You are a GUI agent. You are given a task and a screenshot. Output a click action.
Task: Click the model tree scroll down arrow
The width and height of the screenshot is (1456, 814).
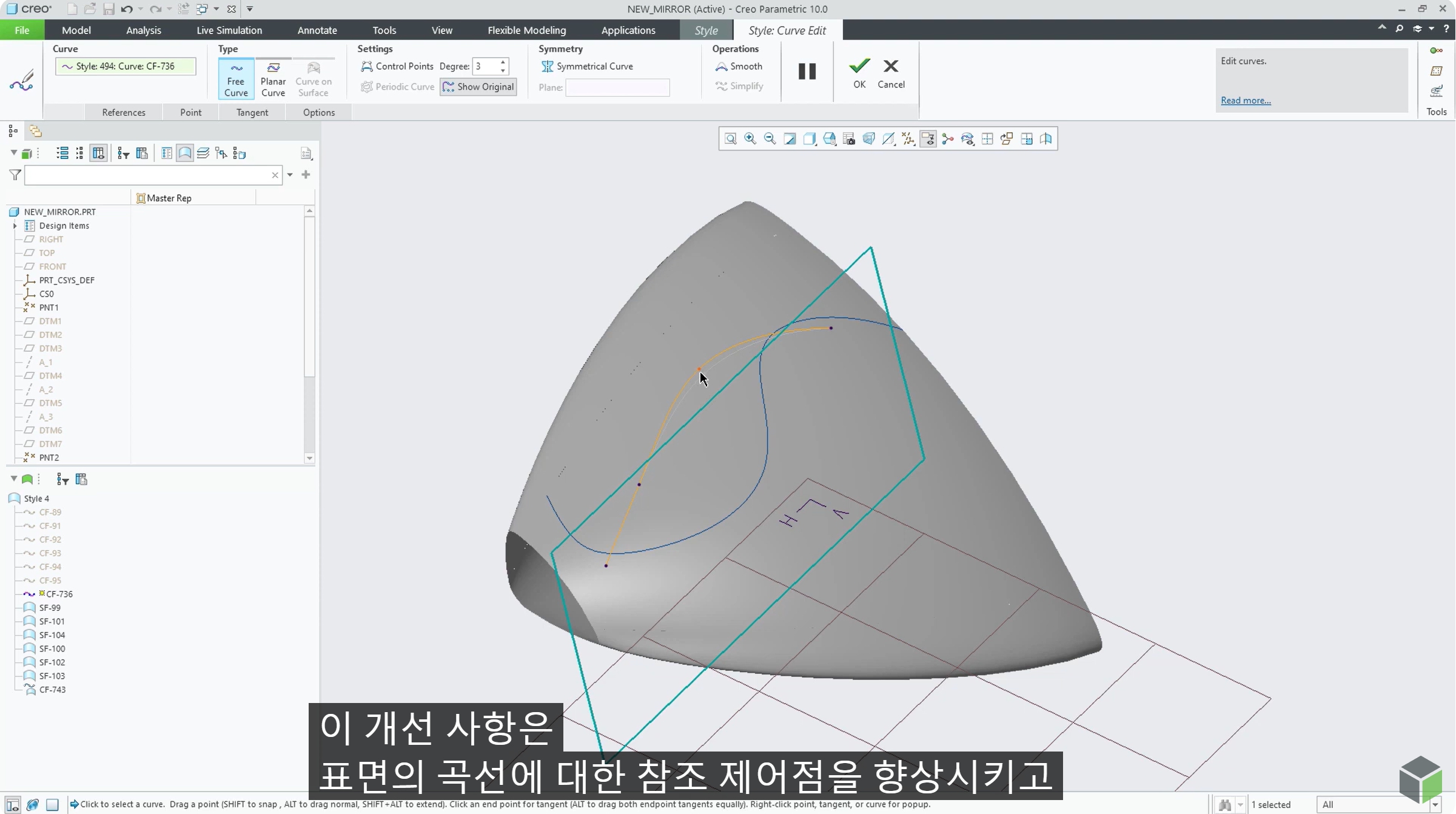point(310,458)
